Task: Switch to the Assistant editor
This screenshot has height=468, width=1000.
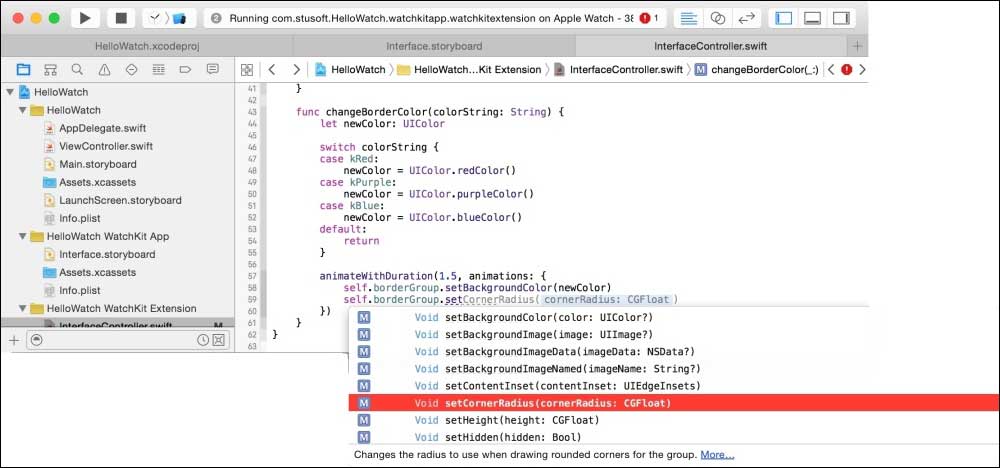Action: pos(718,18)
